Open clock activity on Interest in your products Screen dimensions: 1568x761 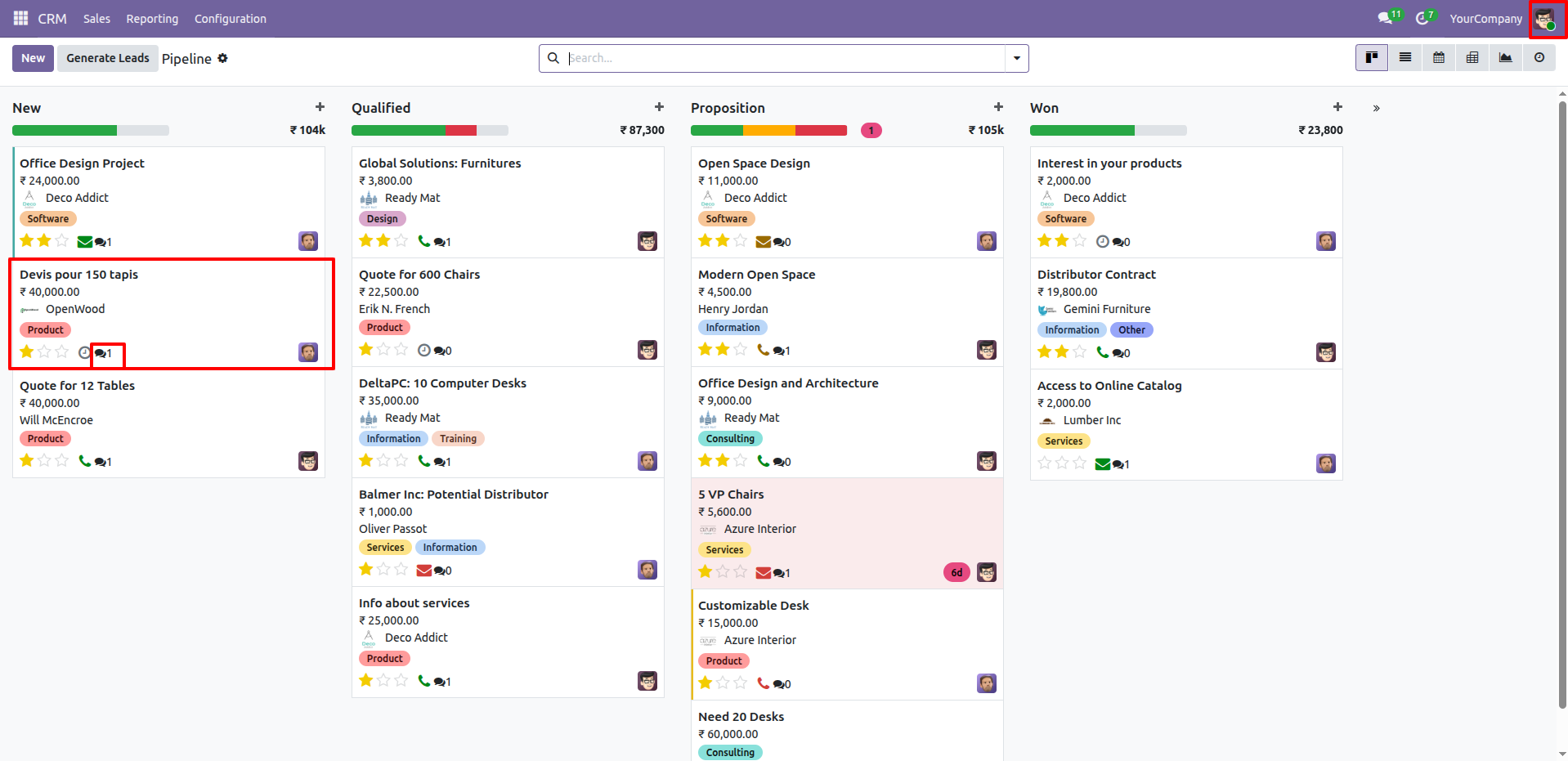(x=1102, y=241)
